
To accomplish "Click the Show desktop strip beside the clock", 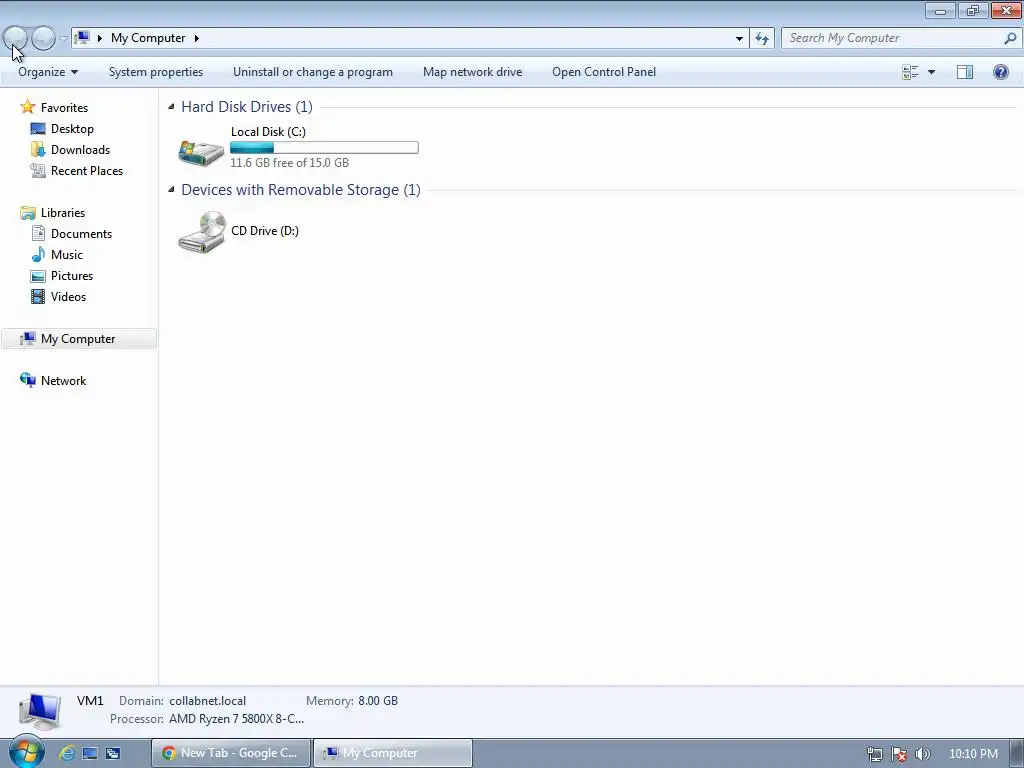I will click(1017, 753).
